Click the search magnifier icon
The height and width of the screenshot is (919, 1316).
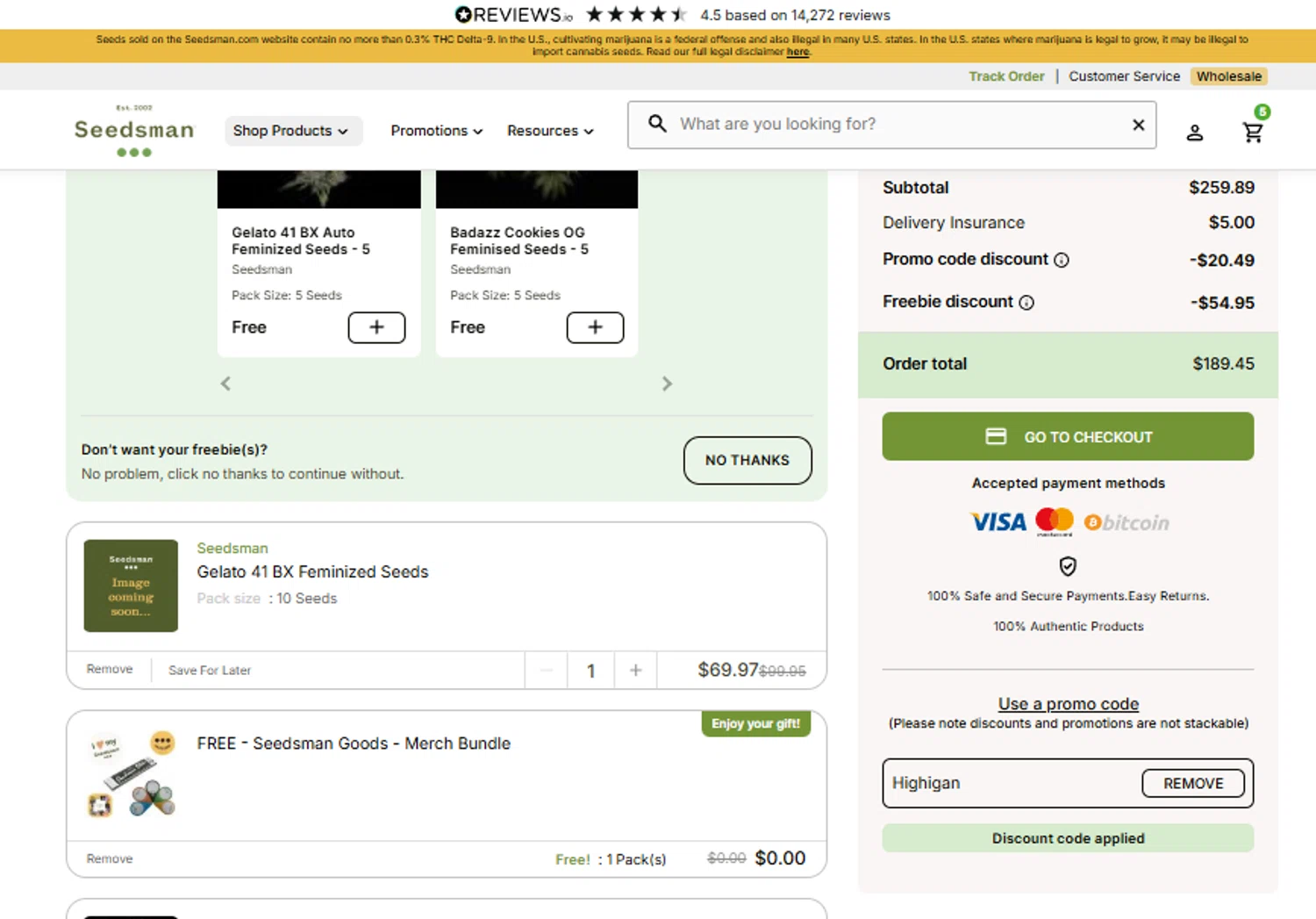click(657, 124)
